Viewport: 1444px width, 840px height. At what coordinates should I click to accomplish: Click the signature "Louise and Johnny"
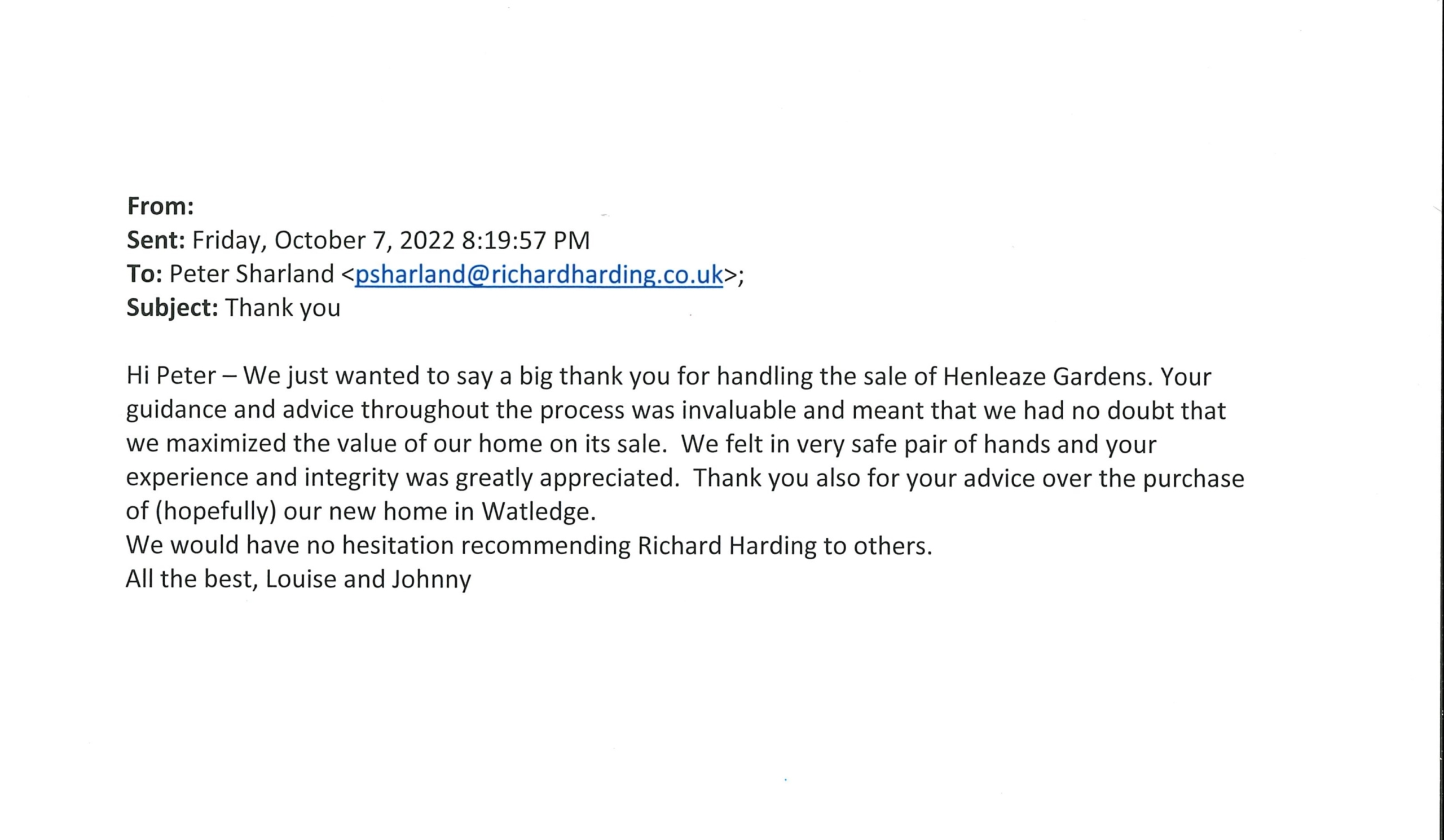click(368, 579)
